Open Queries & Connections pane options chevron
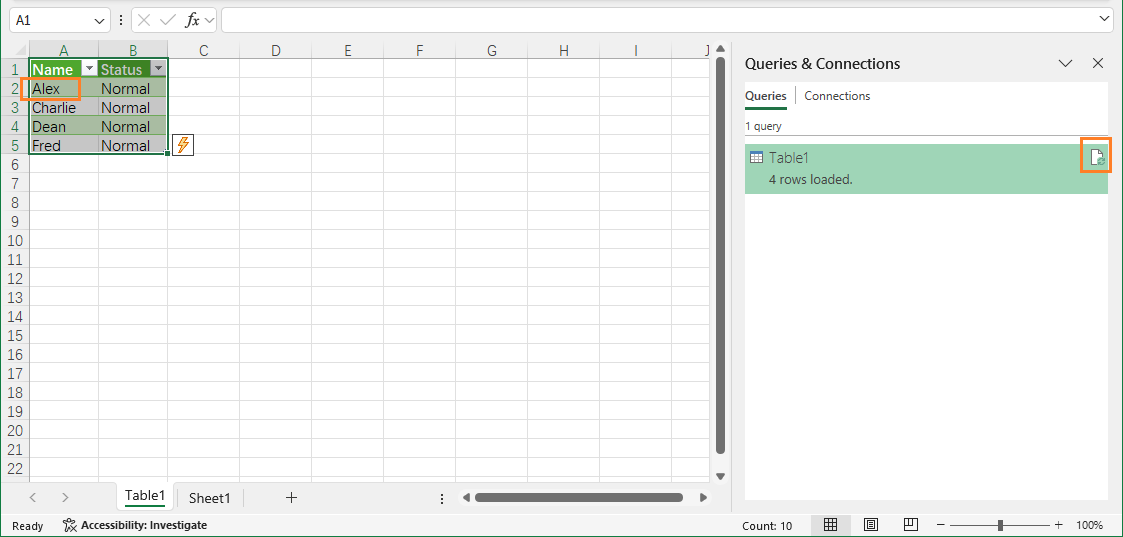Viewport: 1123px width, 537px height. tap(1065, 63)
